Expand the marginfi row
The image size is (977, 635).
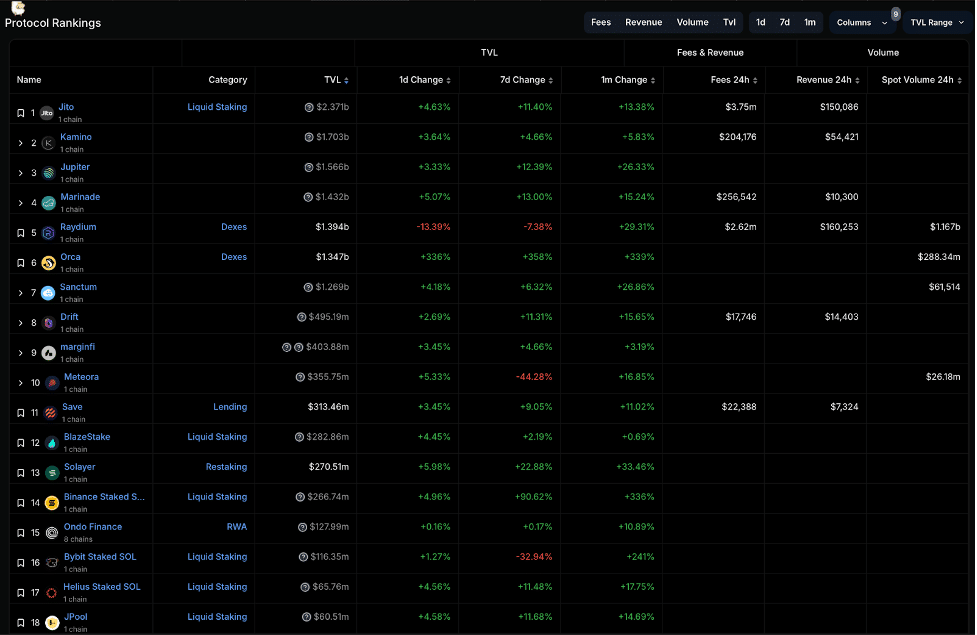pyautogui.click(x=21, y=353)
